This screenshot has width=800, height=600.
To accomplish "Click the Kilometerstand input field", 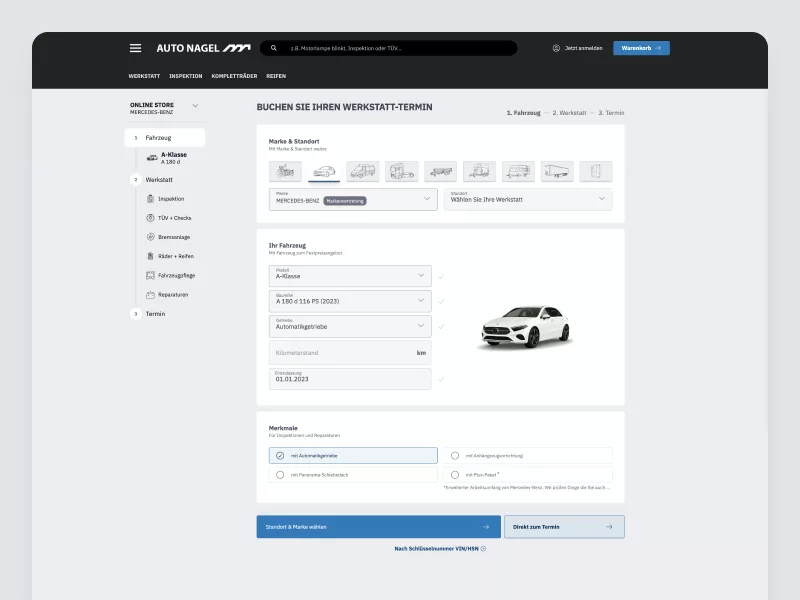I will pos(350,353).
